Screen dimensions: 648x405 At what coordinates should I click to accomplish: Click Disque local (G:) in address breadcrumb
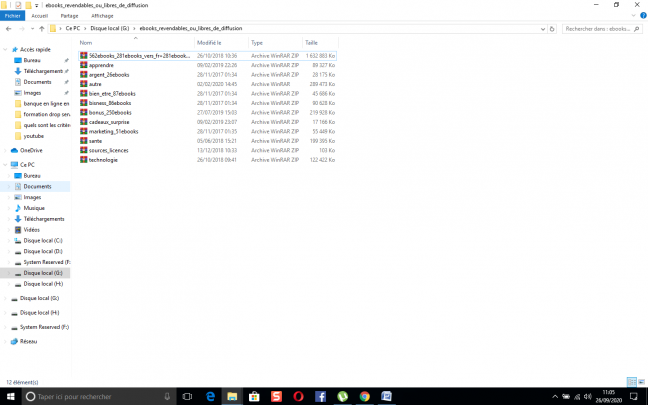112,29
